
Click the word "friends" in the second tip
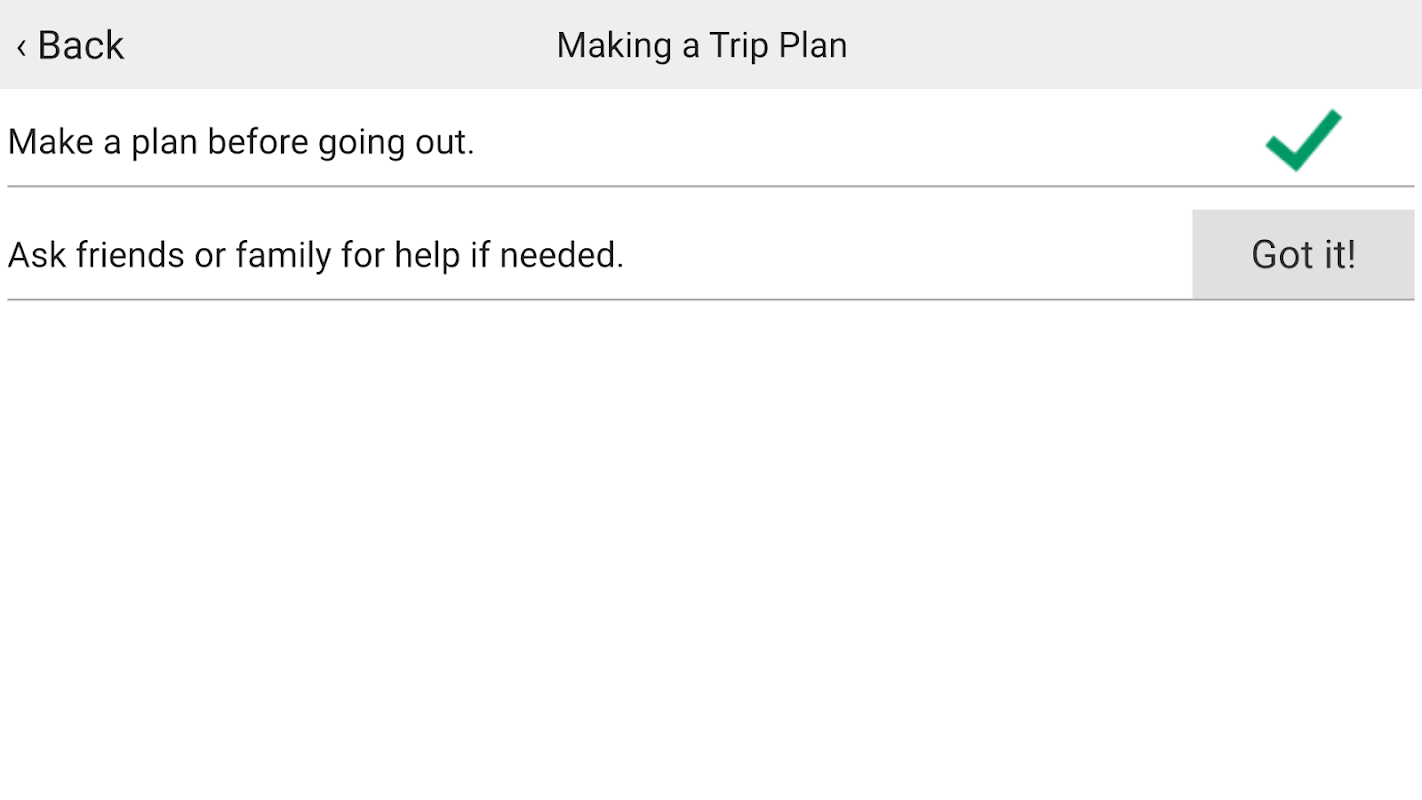[x=130, y=255]
